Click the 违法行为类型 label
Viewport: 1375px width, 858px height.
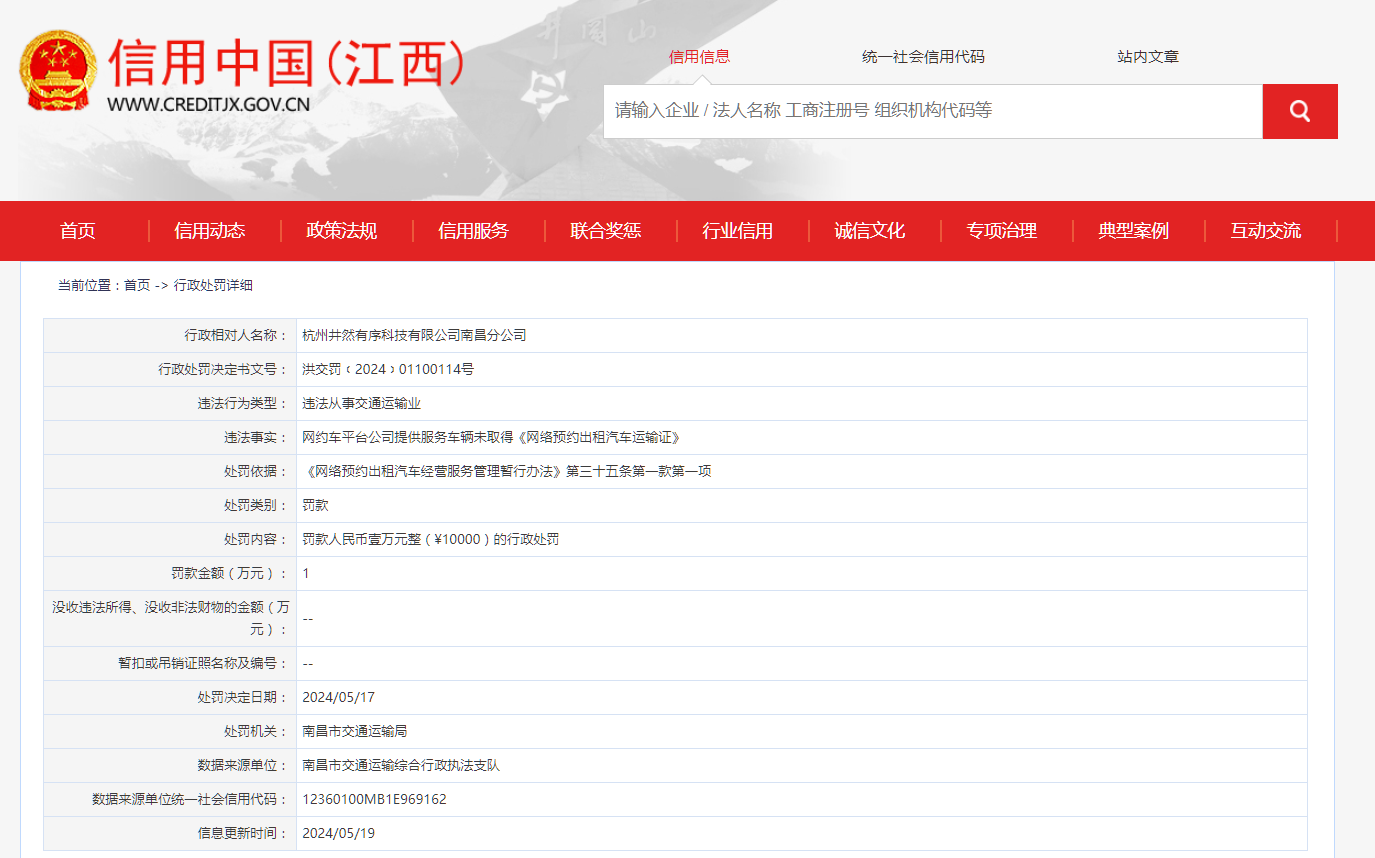[243, 403]
